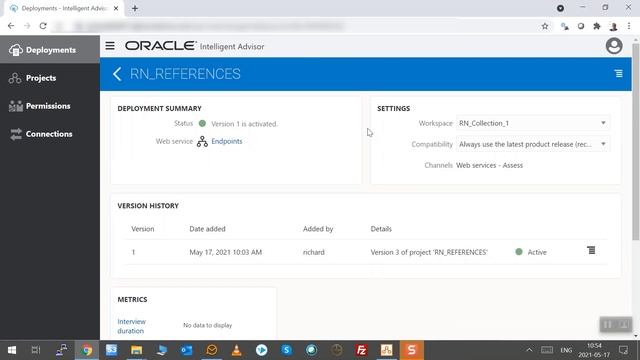The image size is (640, 360).
Task: Close the Deployments browser tab
Action: pos(116,8)
